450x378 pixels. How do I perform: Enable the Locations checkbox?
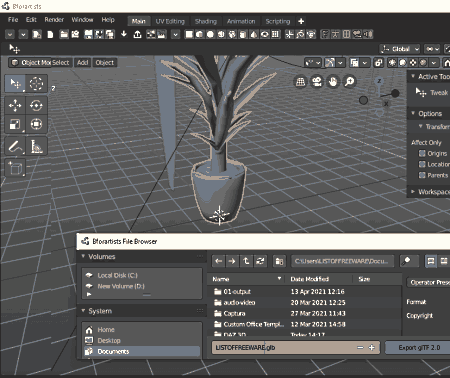(x=422, y=164)
